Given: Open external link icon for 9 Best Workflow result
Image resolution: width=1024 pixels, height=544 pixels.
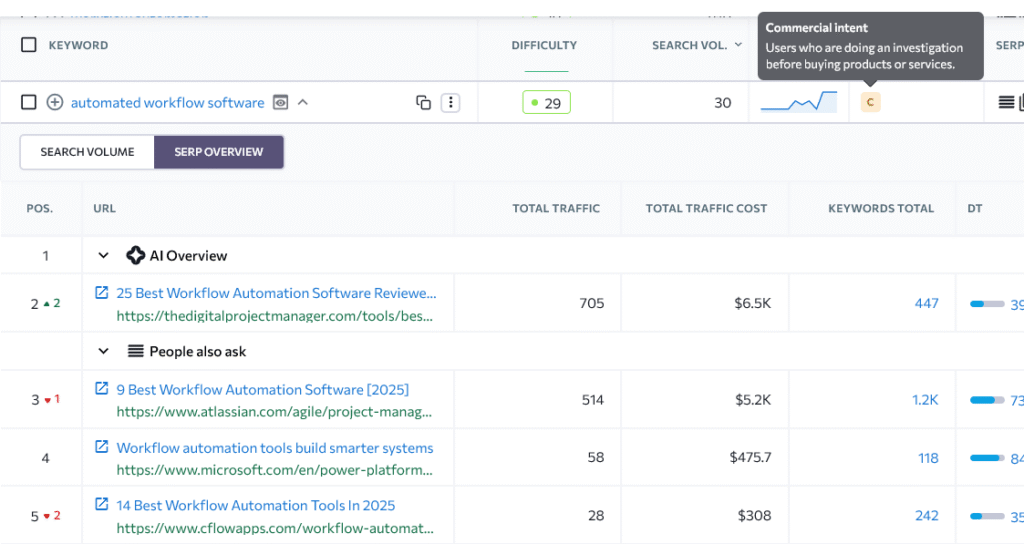Looking at the screenshot, I should [102, 389].
